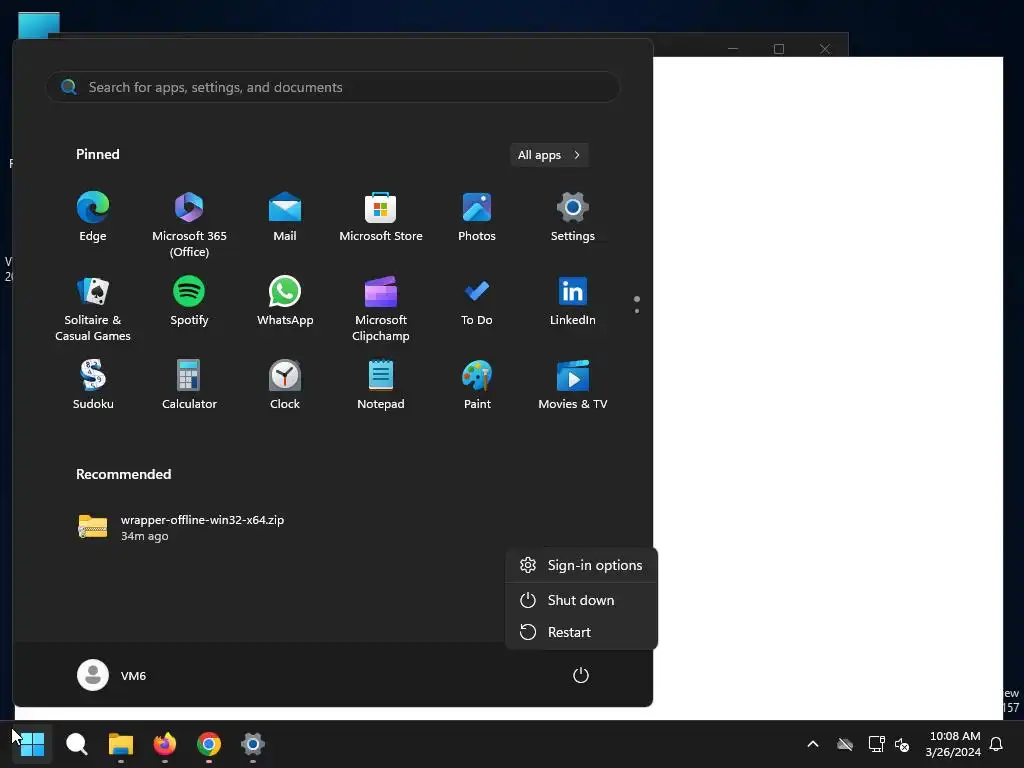Launch Notepad
The width and height of the screenshot is (1024, 768).
coord(381,385)
